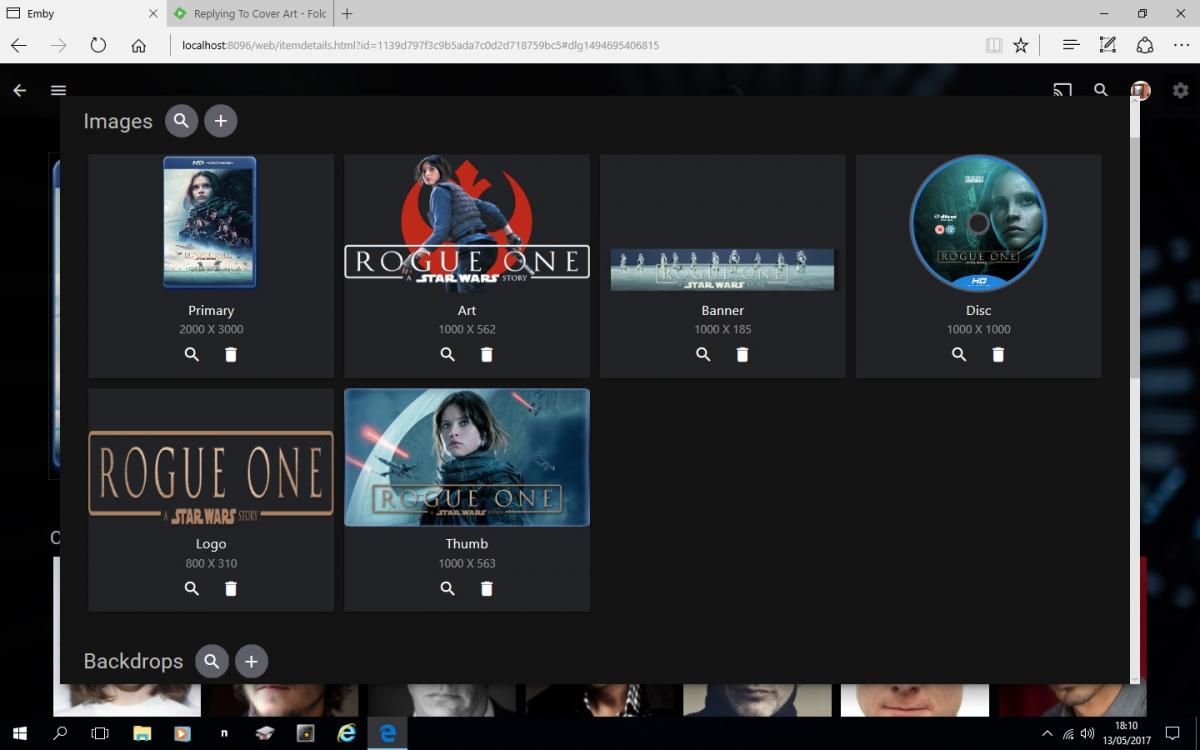Open Windows Start menu
Screen dimensions: 1200x750
19,733
